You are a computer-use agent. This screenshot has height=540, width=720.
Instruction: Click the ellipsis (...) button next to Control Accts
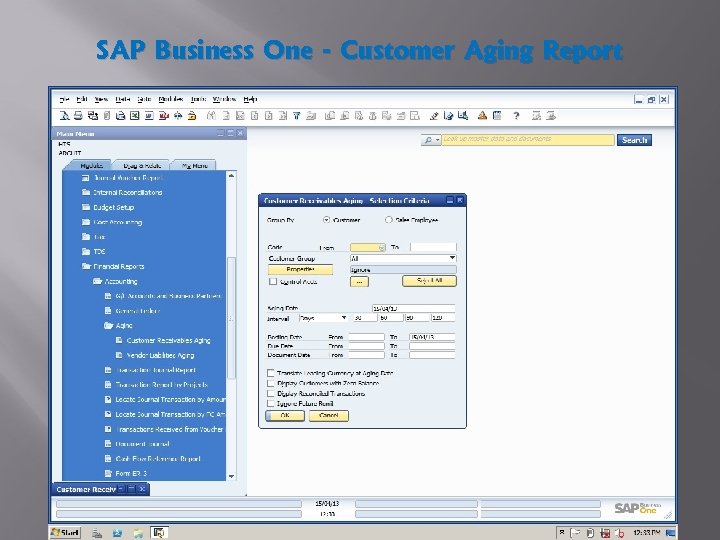click(359, 281)
